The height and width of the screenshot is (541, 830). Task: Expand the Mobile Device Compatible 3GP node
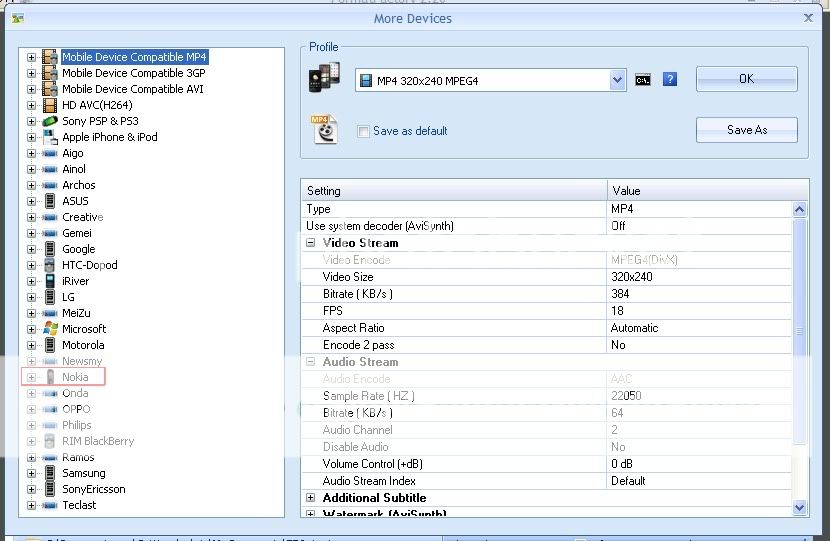click(31, 73)
